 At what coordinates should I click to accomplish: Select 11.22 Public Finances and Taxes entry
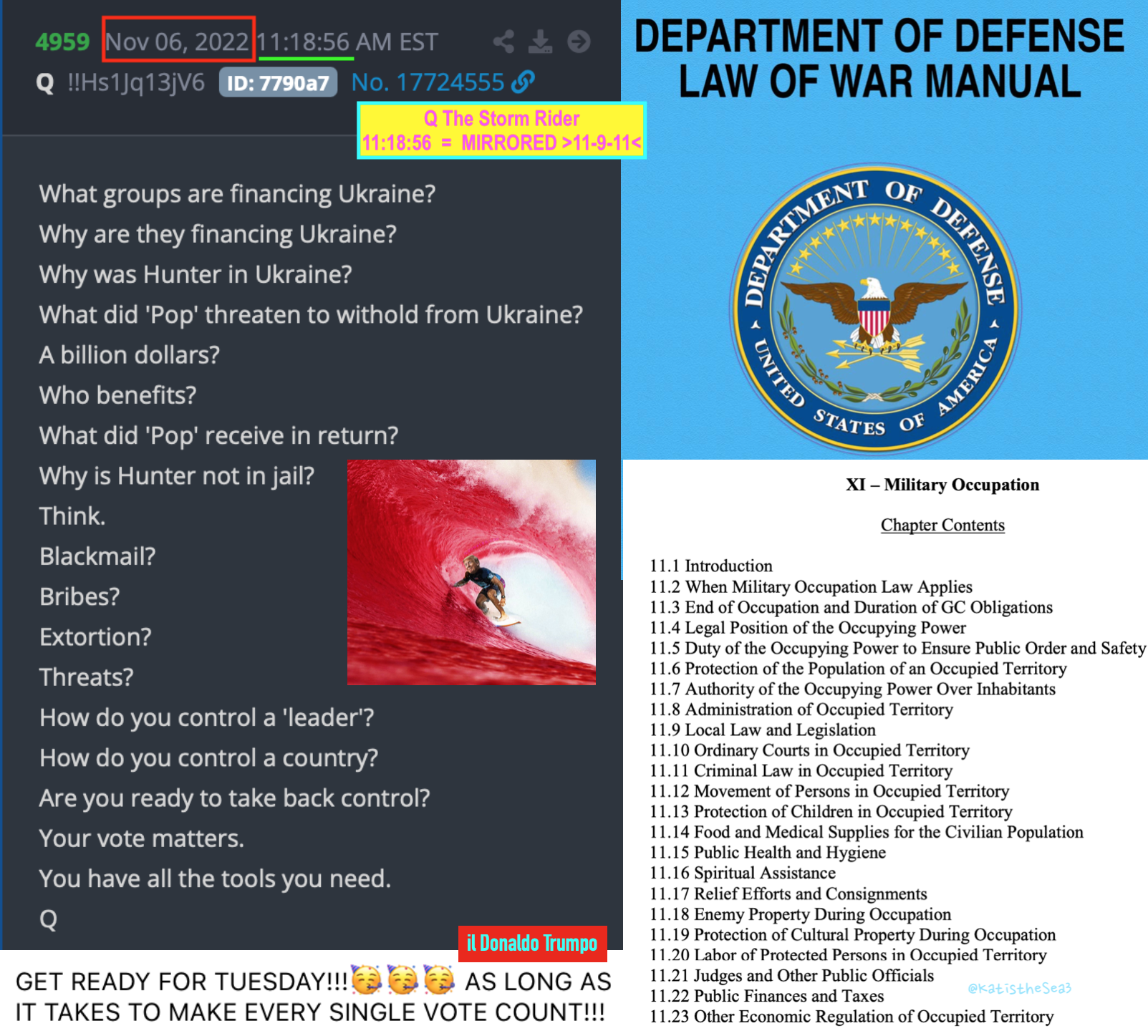coord(767,996)
